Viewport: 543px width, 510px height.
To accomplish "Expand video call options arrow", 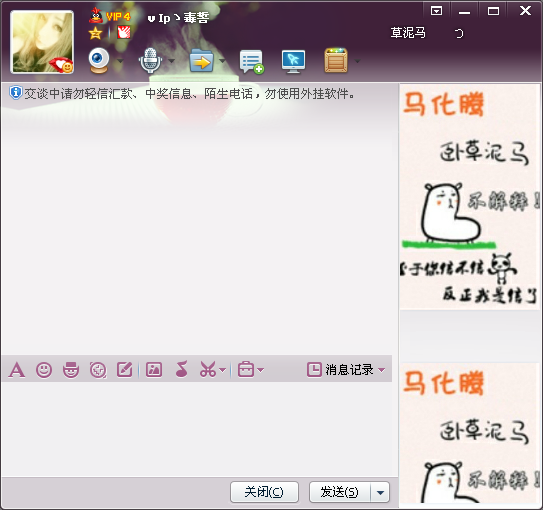I will coord(120,61).
